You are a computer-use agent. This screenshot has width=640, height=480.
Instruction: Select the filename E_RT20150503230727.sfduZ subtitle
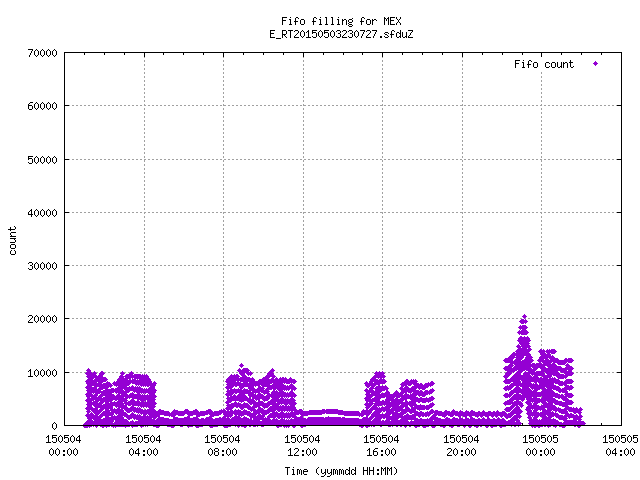pyautogui.click(x=341, y=34)
